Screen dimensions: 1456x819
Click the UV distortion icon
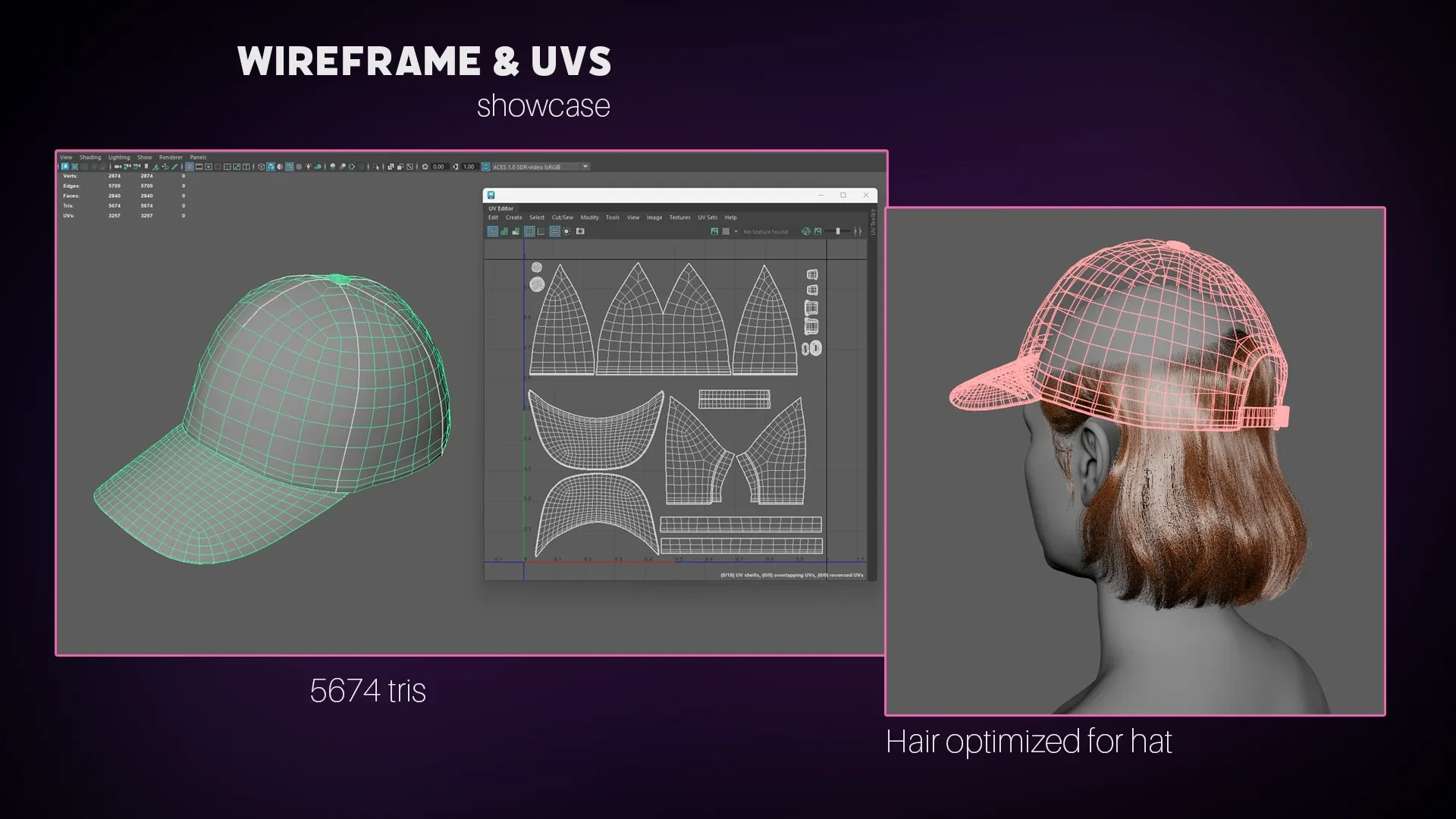[516, 231]
